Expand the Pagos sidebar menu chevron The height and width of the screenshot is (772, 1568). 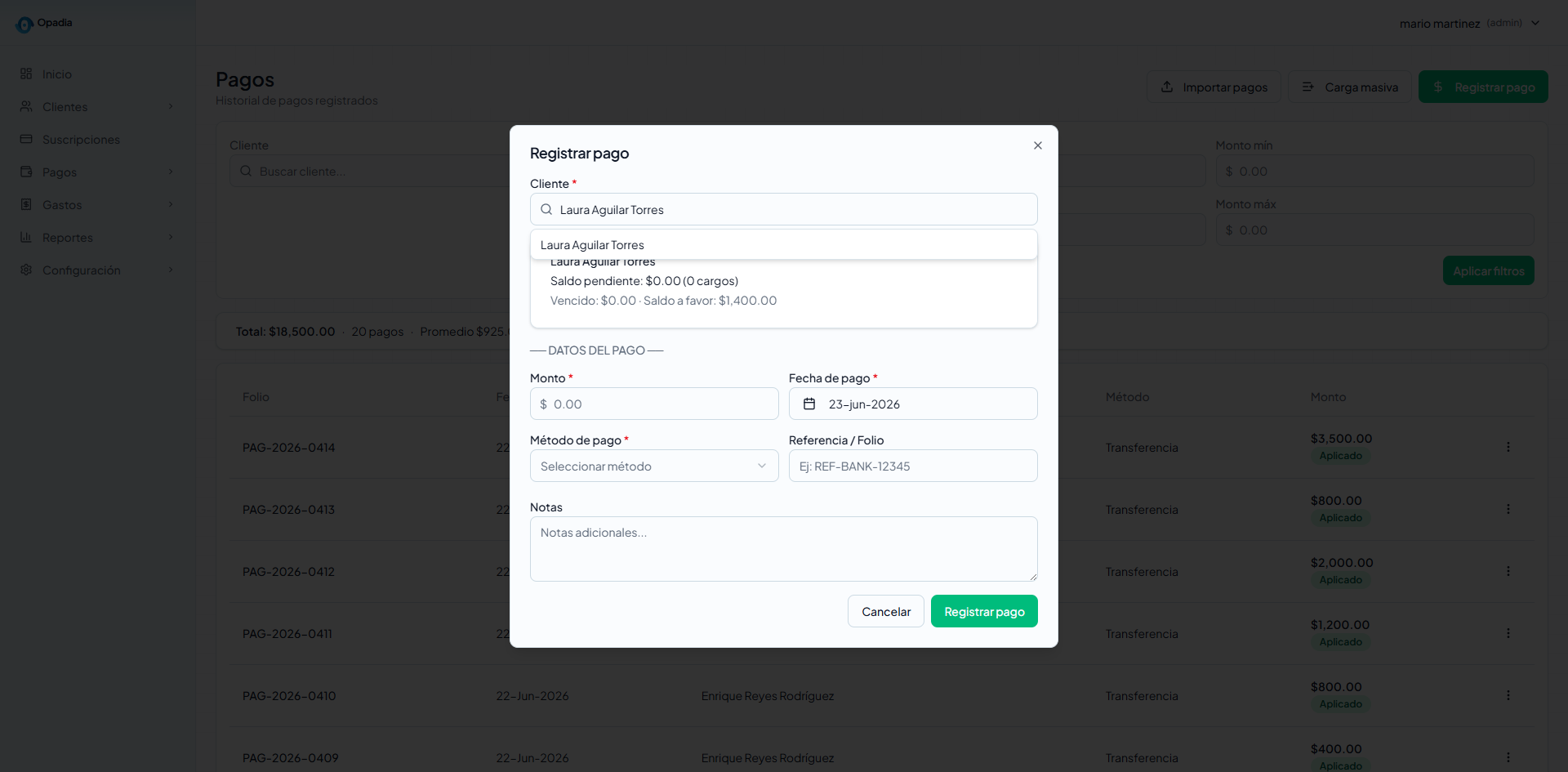[171, 172]
